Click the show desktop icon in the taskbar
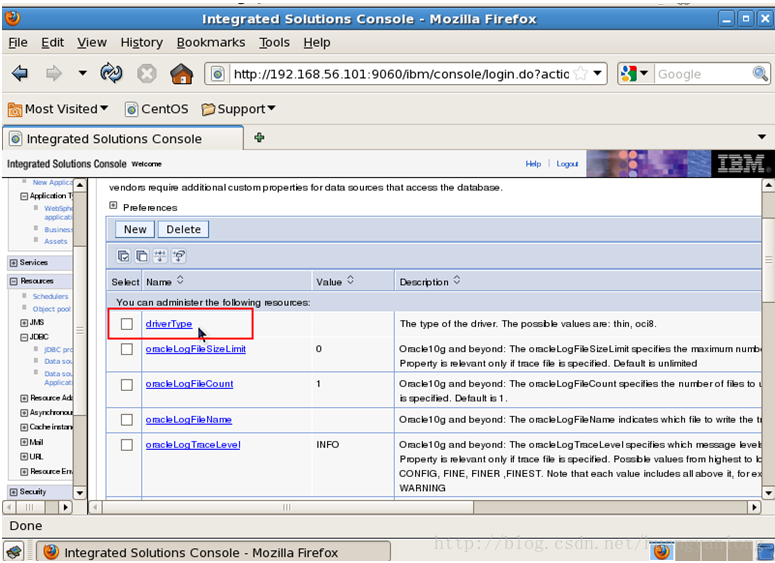This screenshot has height=563, width=775. [x=14, y=552]
